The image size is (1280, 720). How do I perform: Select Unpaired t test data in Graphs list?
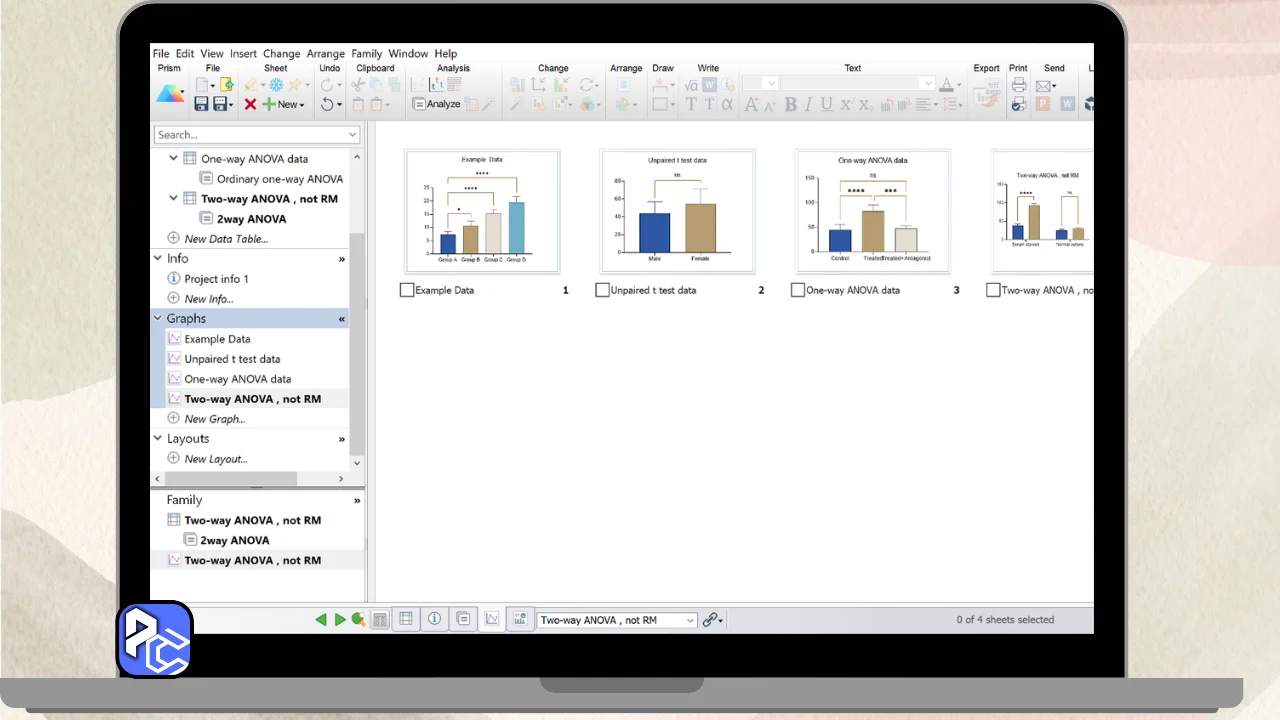[232, 359]
